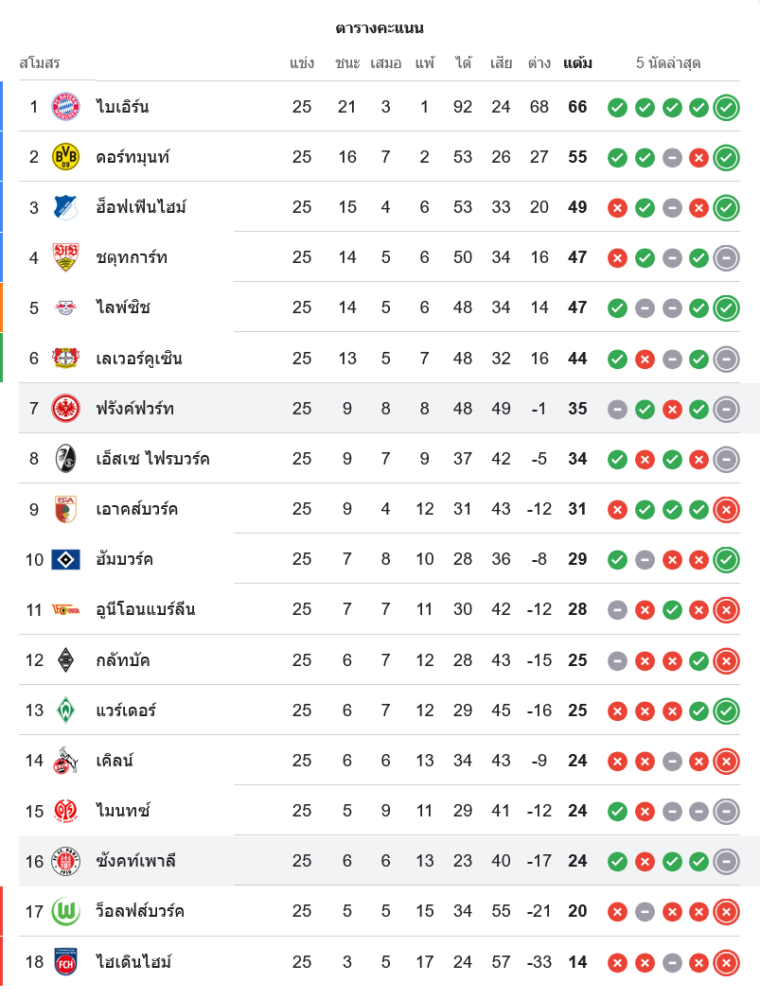Open the VfB Stuttgart badge
Screen dimensions: 760x1000
[66, 258]
